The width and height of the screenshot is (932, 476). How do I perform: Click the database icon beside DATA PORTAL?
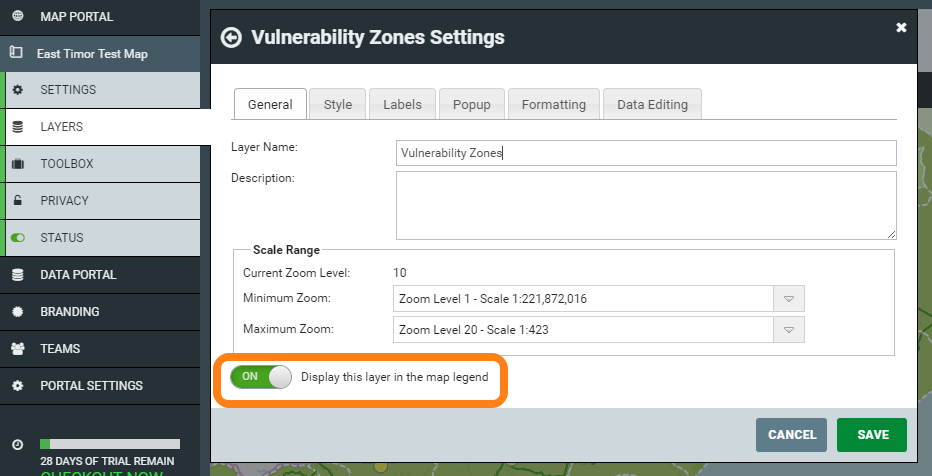click(18, 275)
